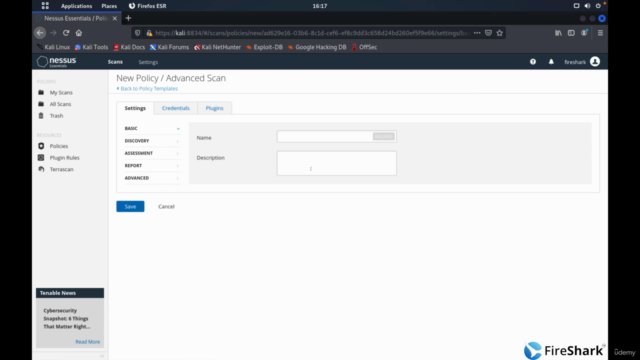Go back to the previous page

(x=40, y=33)
